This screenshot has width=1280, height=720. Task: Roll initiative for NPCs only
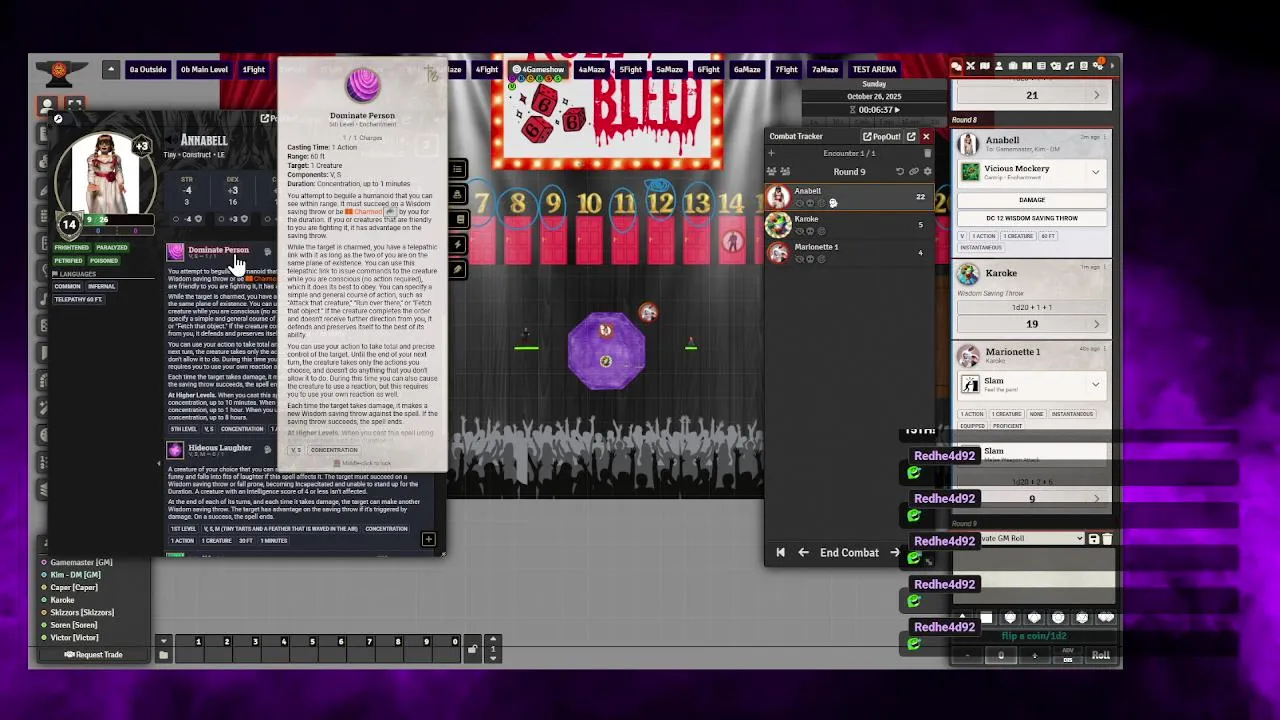[785, 172]
